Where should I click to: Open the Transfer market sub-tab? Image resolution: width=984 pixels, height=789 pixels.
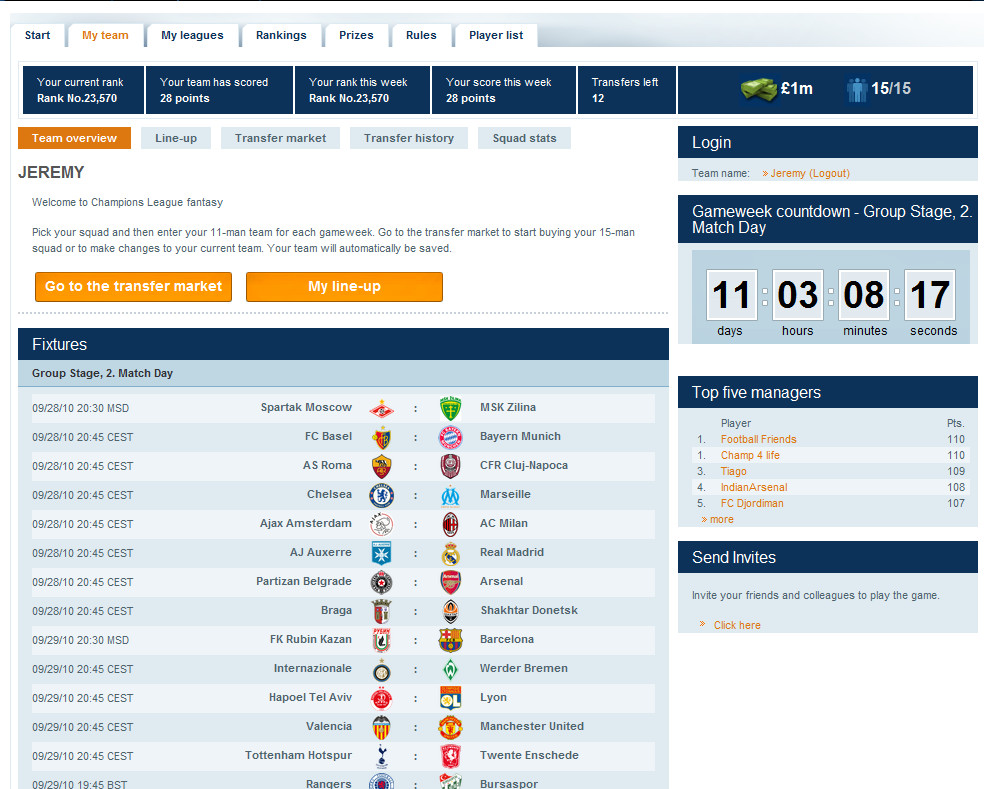tap(281, 138)
